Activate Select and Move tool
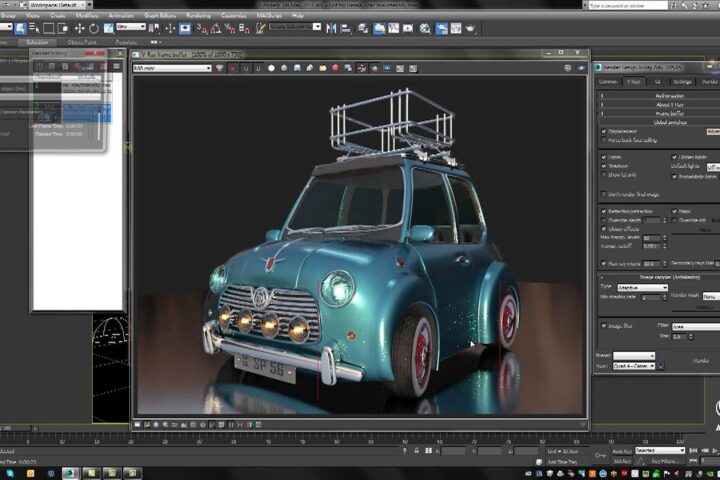The image size is (720, 480). pyautogui.click(x=79, y=28)
